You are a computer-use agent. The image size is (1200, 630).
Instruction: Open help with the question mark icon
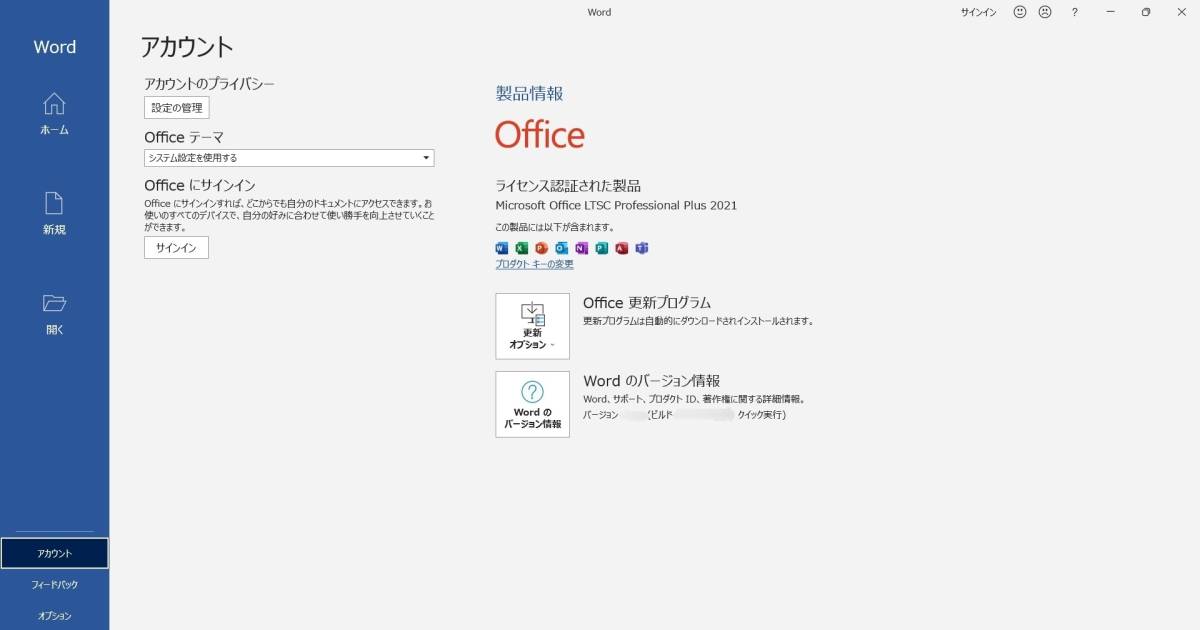coord(1075,12)
